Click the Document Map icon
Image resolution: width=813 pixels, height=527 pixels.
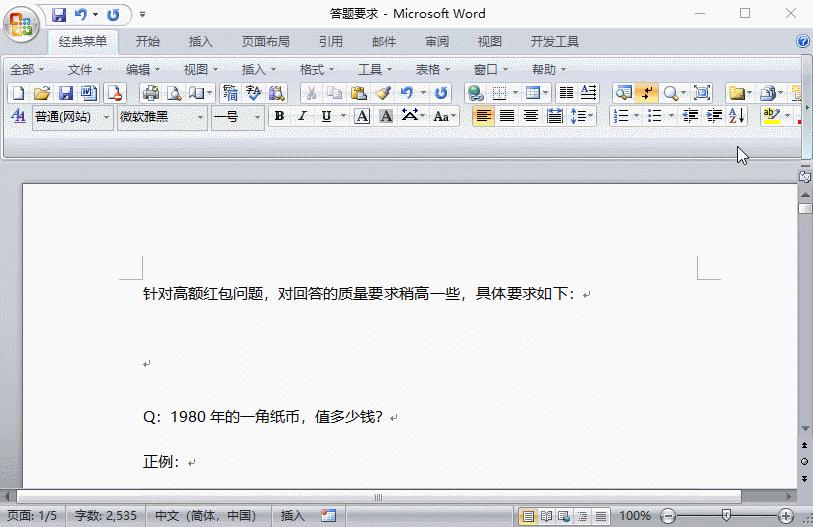623,93
